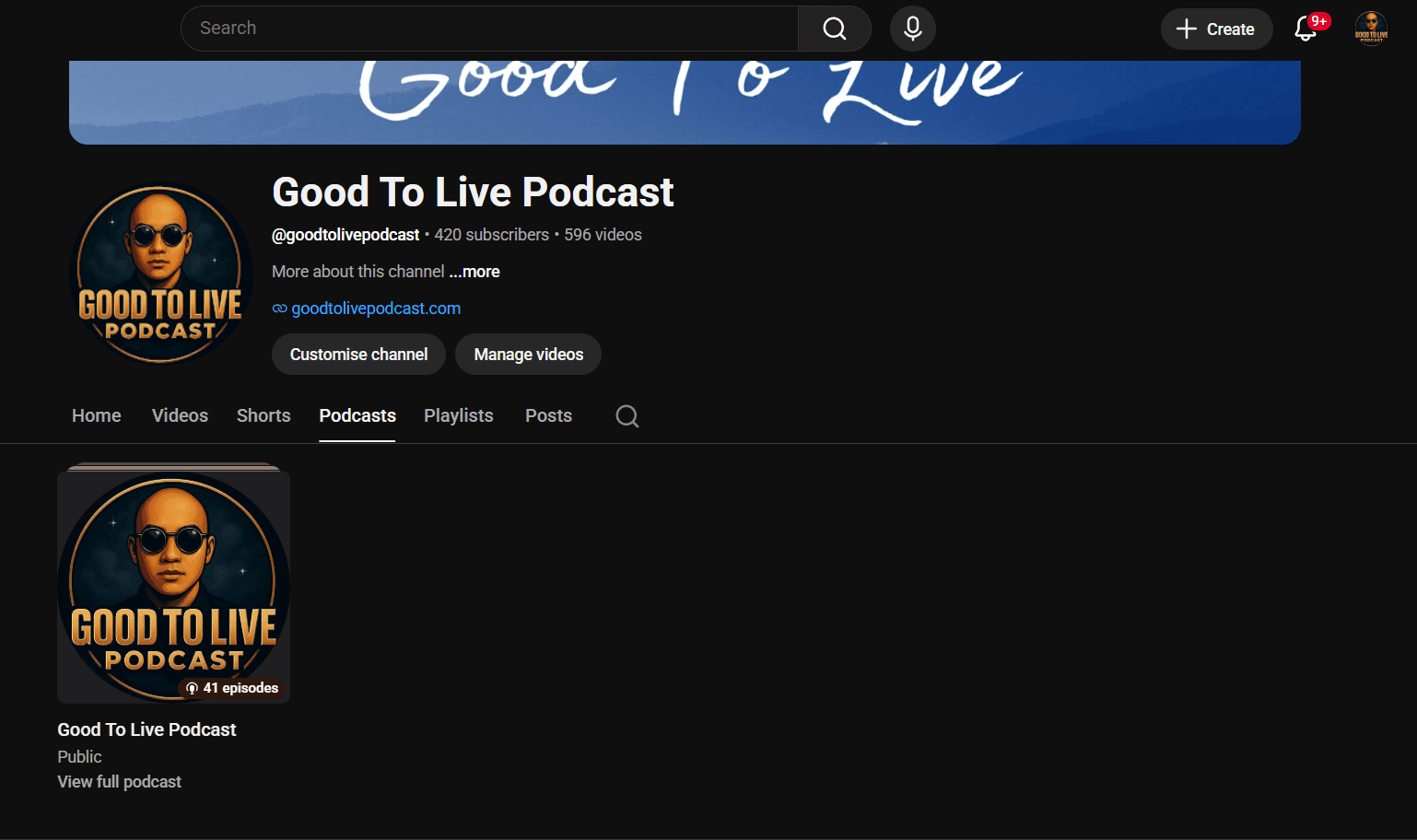Switch to the Playlists tab
The image size is (1417, 840).
459,415
